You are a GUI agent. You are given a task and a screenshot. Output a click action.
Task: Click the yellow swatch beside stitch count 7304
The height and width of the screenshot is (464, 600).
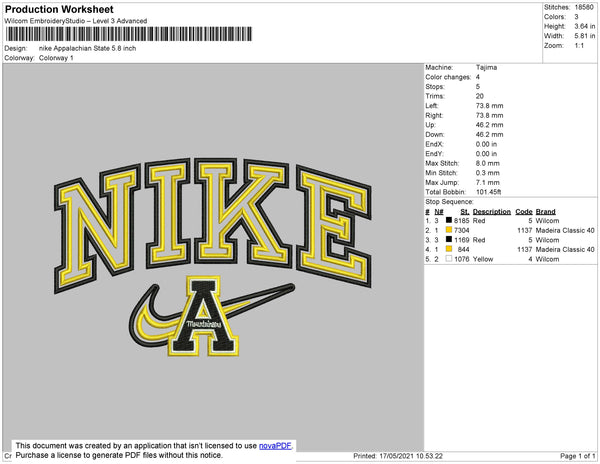449,230
